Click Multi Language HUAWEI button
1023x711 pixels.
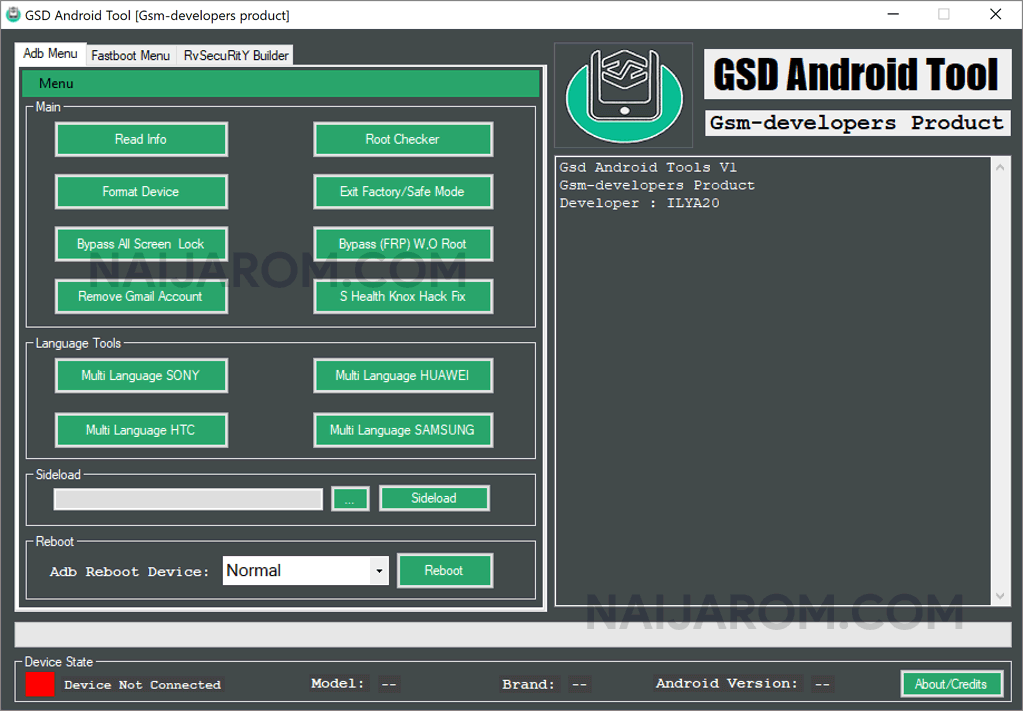403,376
